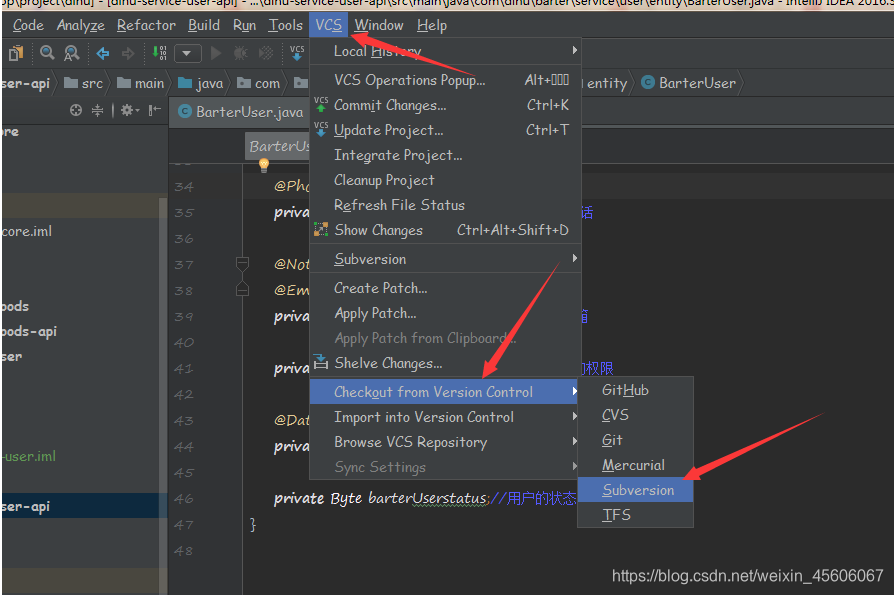This screenshot has width=894, height=595.
Task: Expand the Local History submenu
Action: point(445,51)
